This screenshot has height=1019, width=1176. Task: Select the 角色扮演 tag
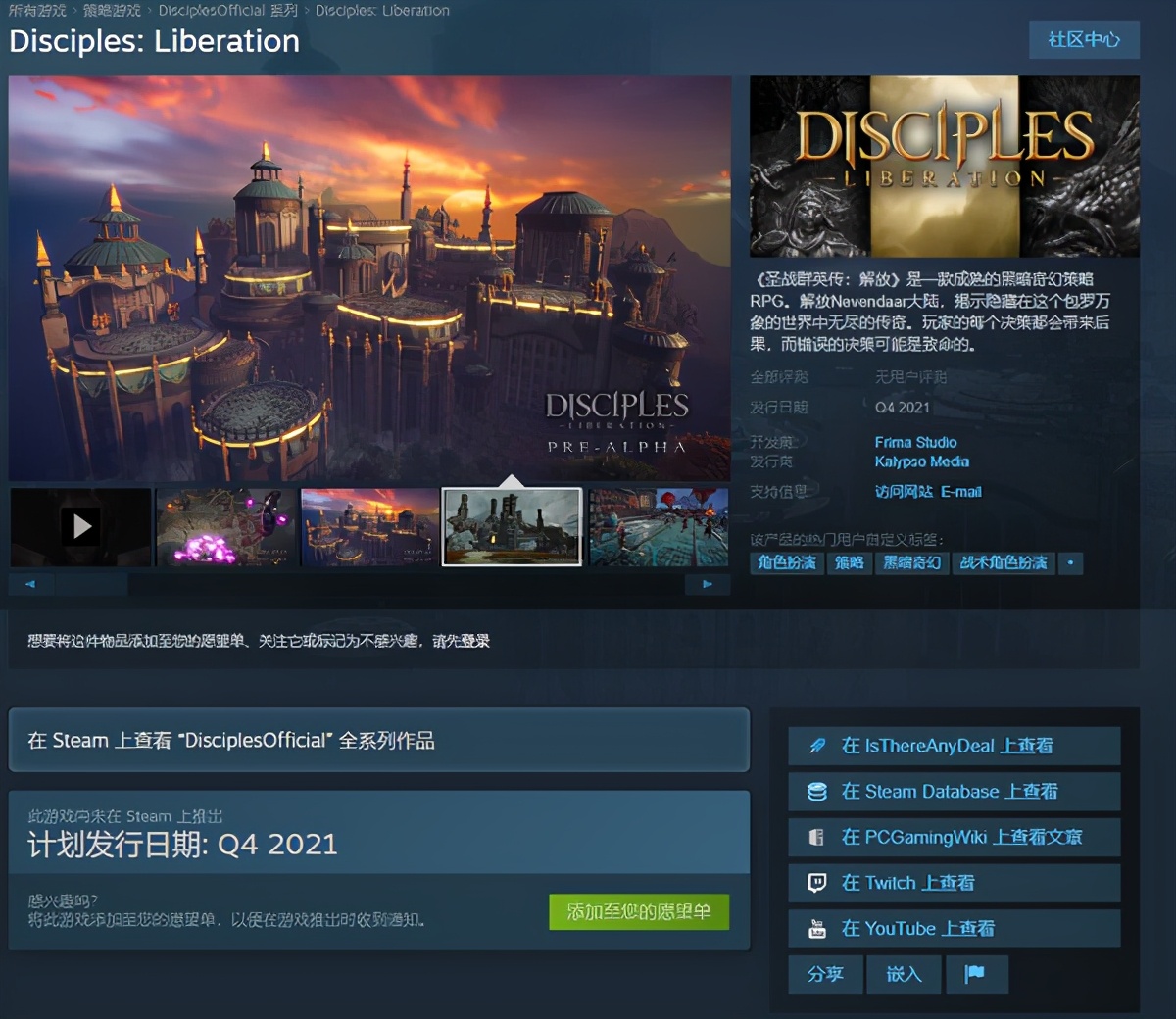[786, 562]
